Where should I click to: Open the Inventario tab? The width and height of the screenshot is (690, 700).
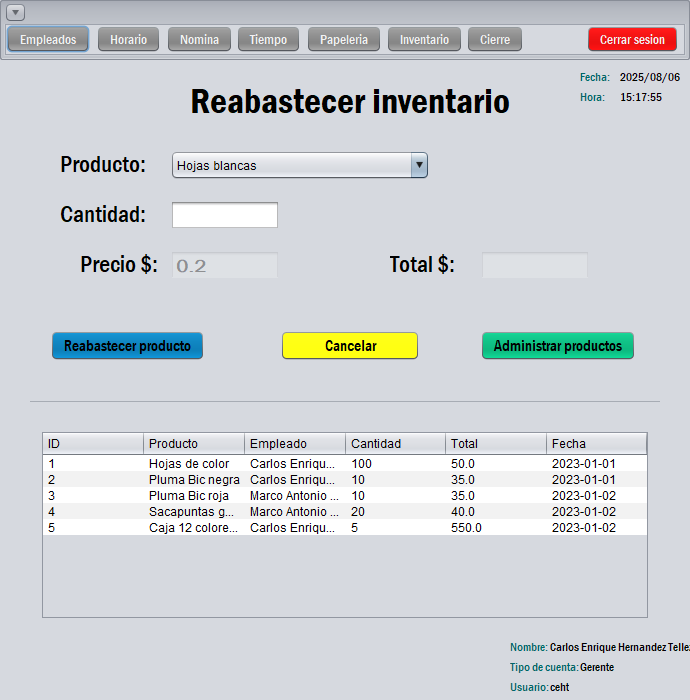click(424, 39)
